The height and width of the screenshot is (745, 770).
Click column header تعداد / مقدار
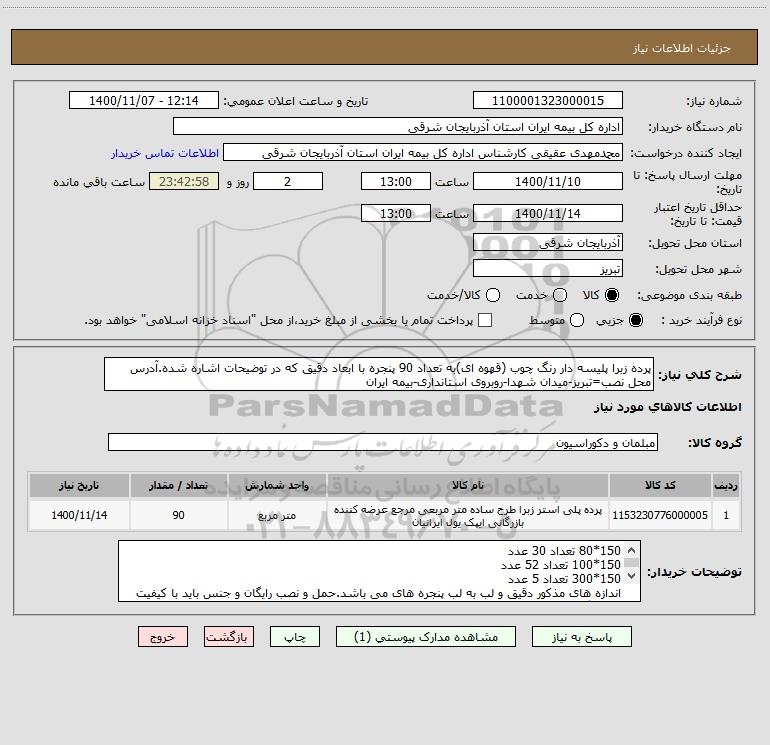[x=178, y=485]
